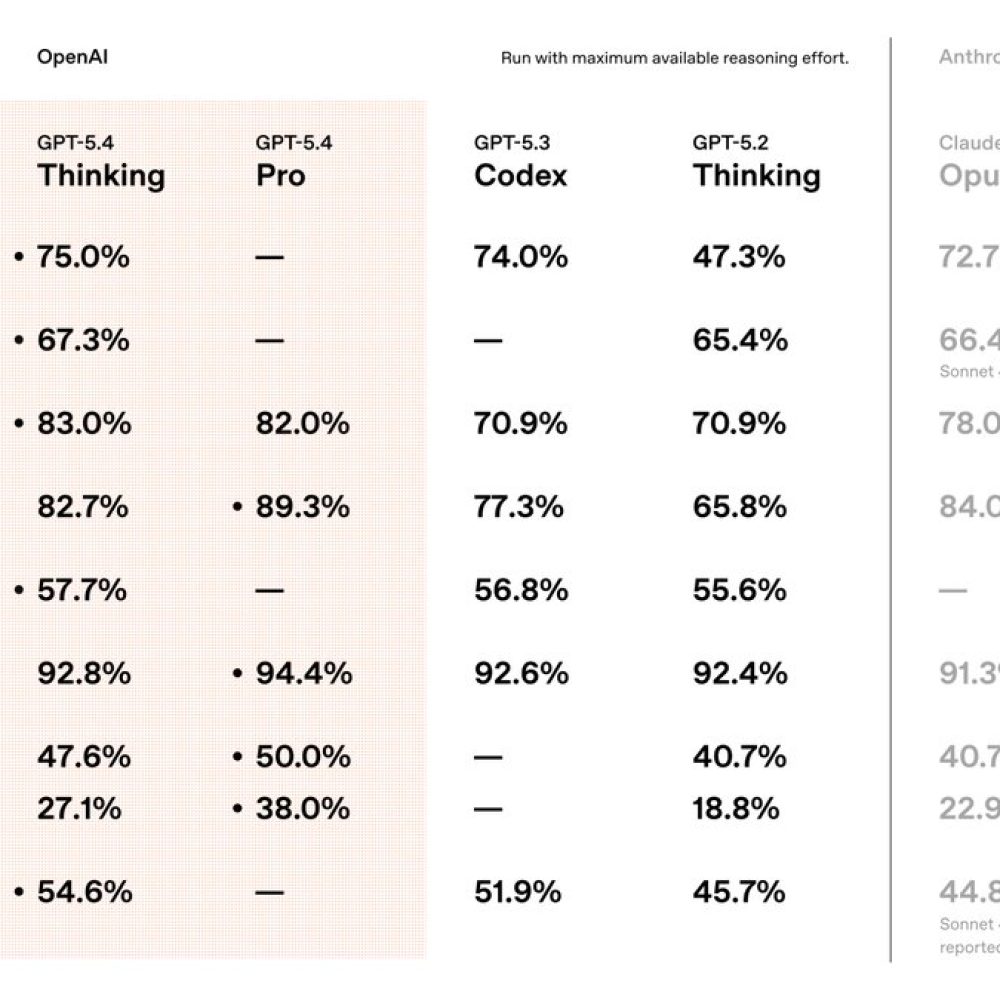This screenshot has height=1000, width=1000.
Task: Click the 74.0% Codex score
Action: coord(520,257)
